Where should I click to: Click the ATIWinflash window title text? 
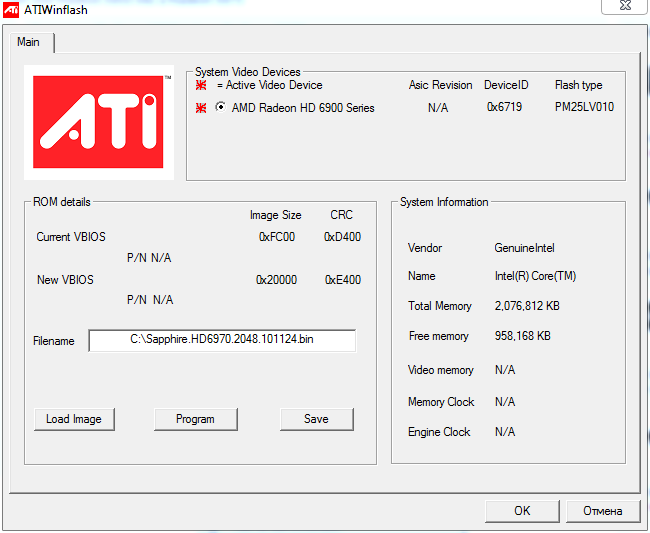tap(56, 10)
